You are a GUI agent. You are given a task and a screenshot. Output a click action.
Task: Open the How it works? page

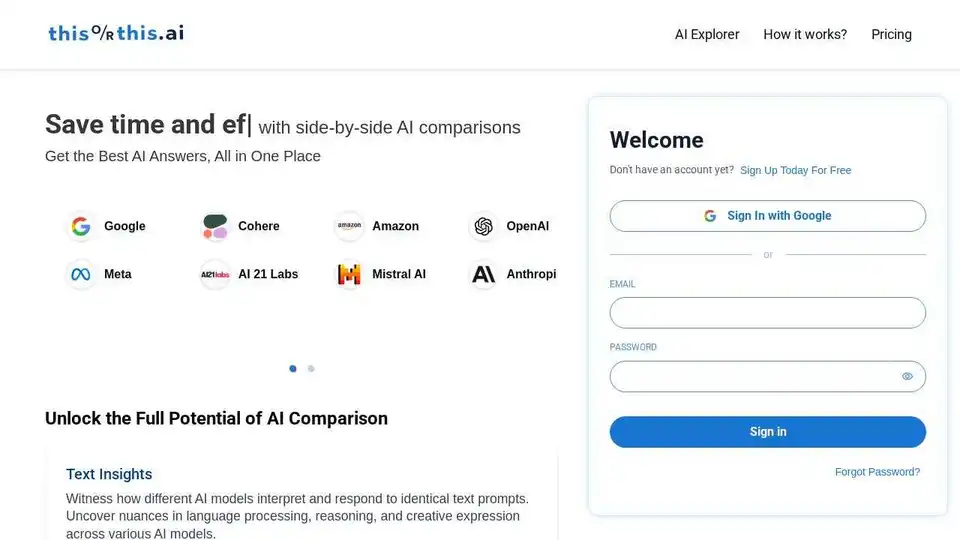[x=804, y=34]
